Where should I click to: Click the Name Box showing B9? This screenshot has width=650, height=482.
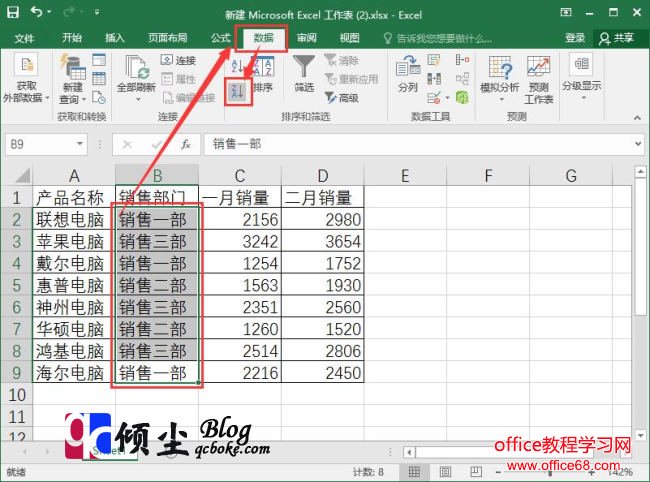click(x=39, y=144)
